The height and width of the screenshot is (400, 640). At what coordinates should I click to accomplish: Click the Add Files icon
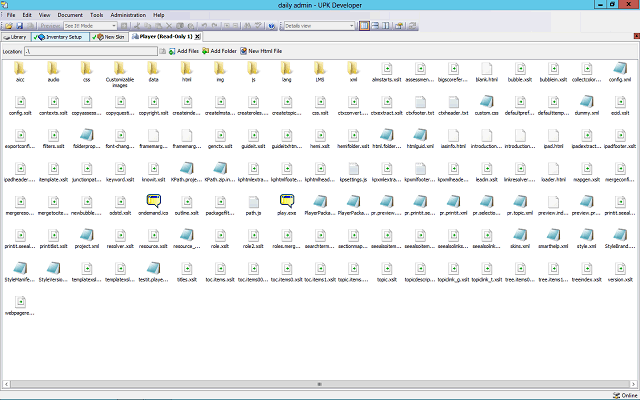171,50
